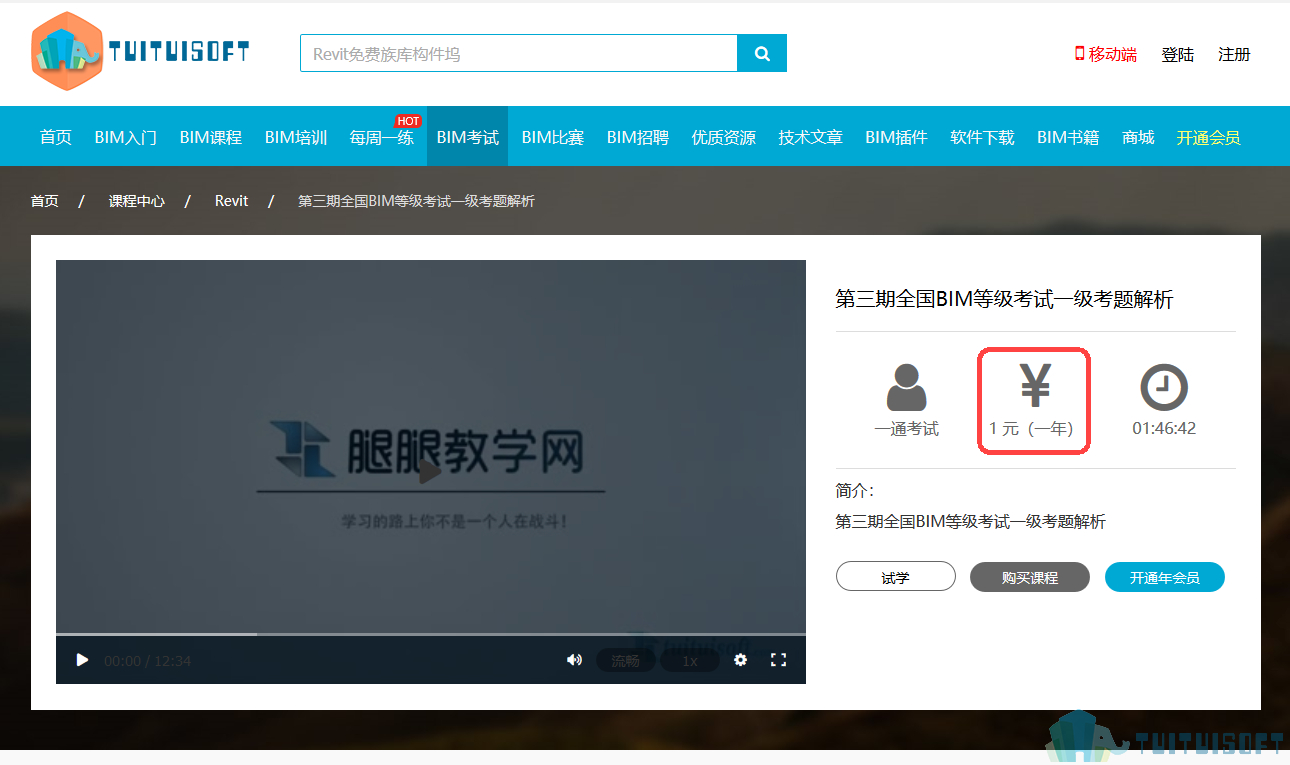
Task: Open the BIM招聘 nav item
Action: coord(638,137)
